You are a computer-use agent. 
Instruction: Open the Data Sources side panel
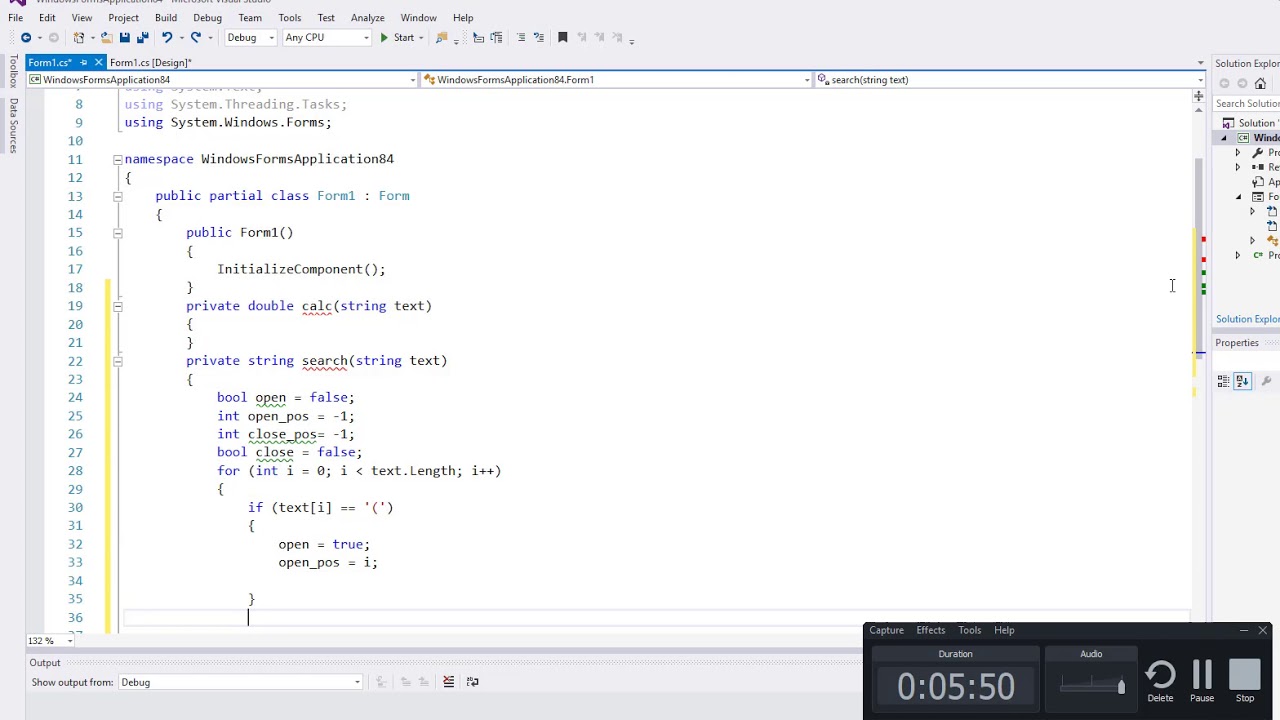[x=13, y=125]
